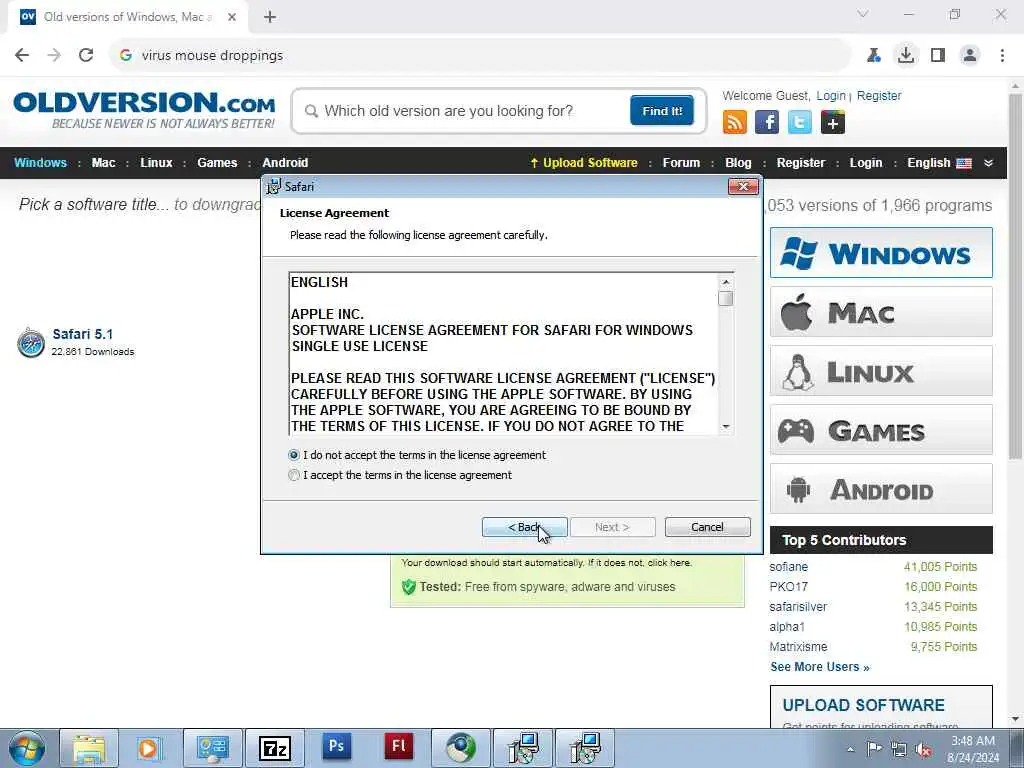Click See More Users link

tap(820, 667)
